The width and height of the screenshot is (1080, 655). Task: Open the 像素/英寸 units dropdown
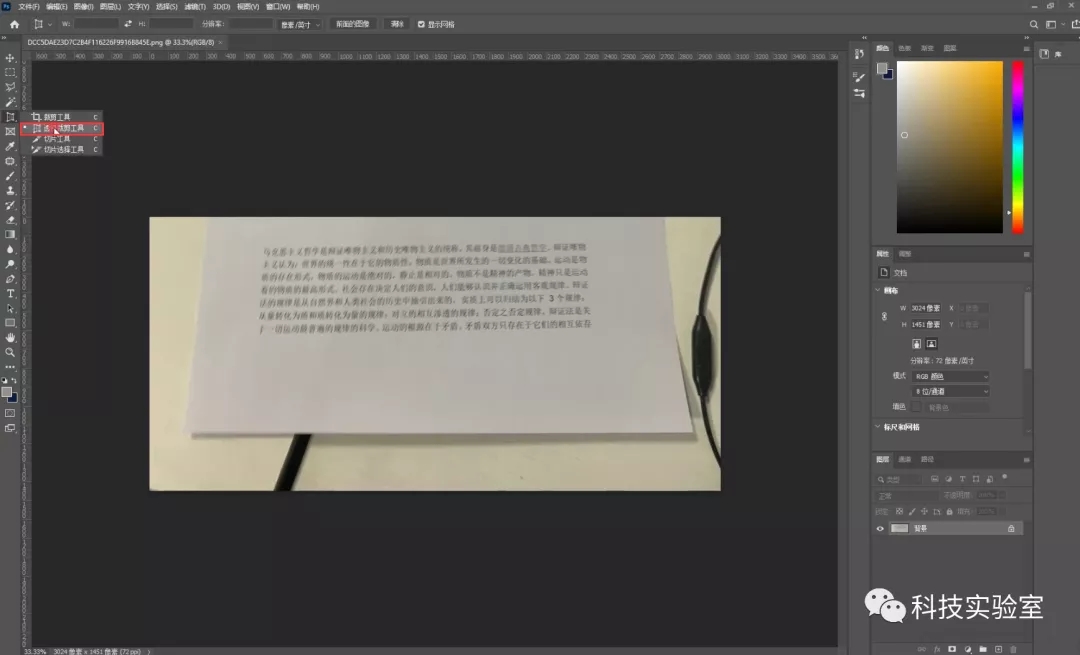pos(300,24)
